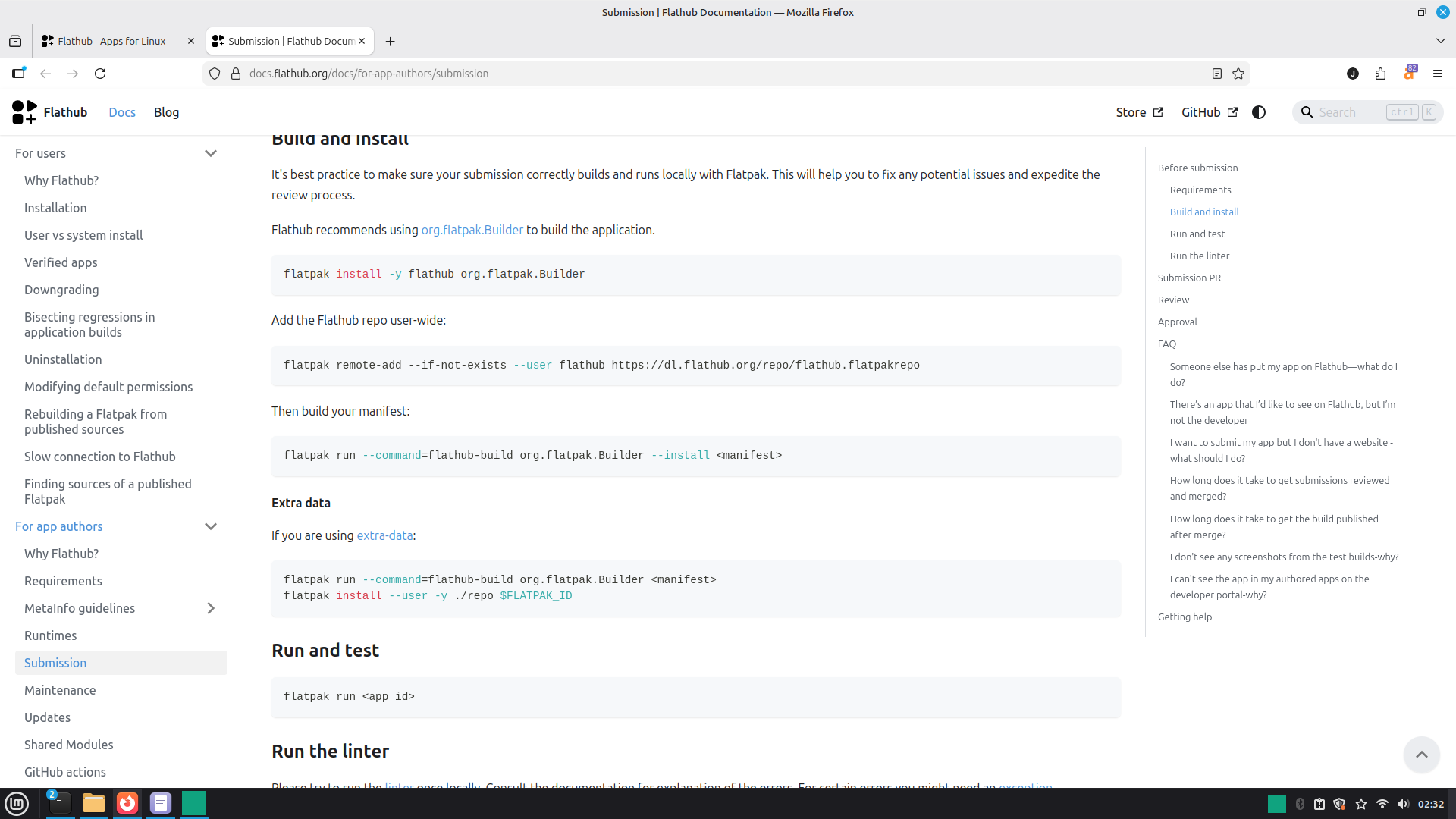Toggle the site's dark mode theme

point(1259,111)
